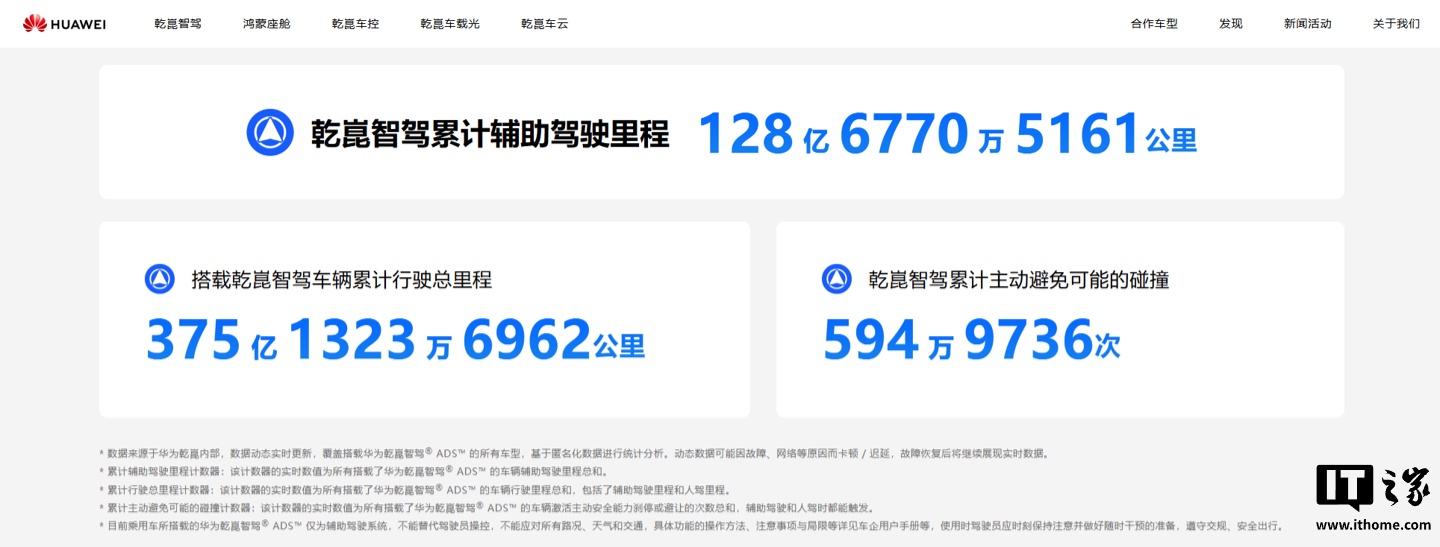This screenshot has width=1440, height=547.
Task: Click the 128 亿 6770 万 5161 mileage value
Action: coord(947,134)
